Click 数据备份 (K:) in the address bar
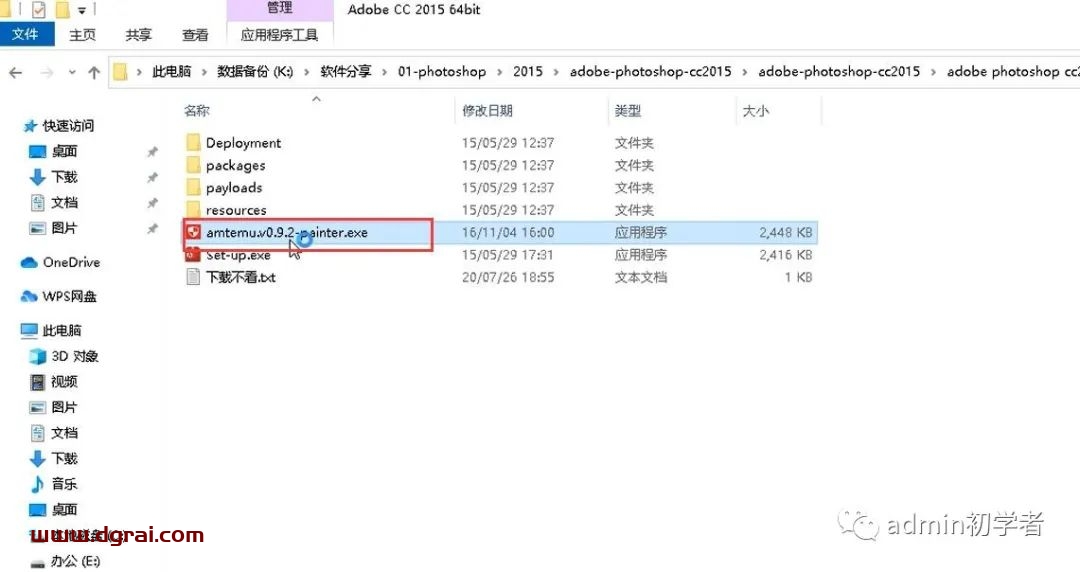Image resolution: width=1080 pixels, height=572 pixels. [x=255, y=72]
